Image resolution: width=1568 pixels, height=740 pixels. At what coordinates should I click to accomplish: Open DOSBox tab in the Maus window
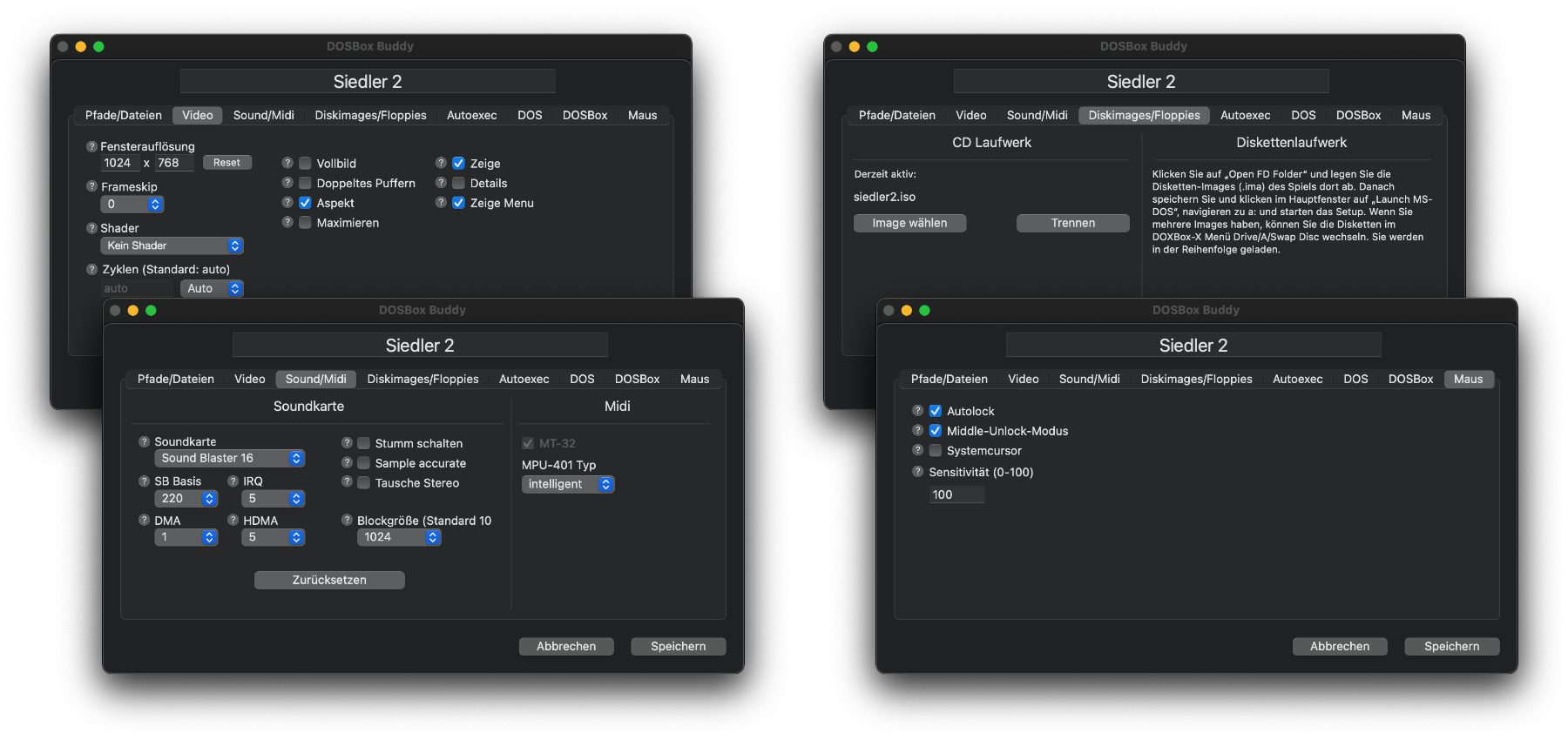(x=1410, y=379)
